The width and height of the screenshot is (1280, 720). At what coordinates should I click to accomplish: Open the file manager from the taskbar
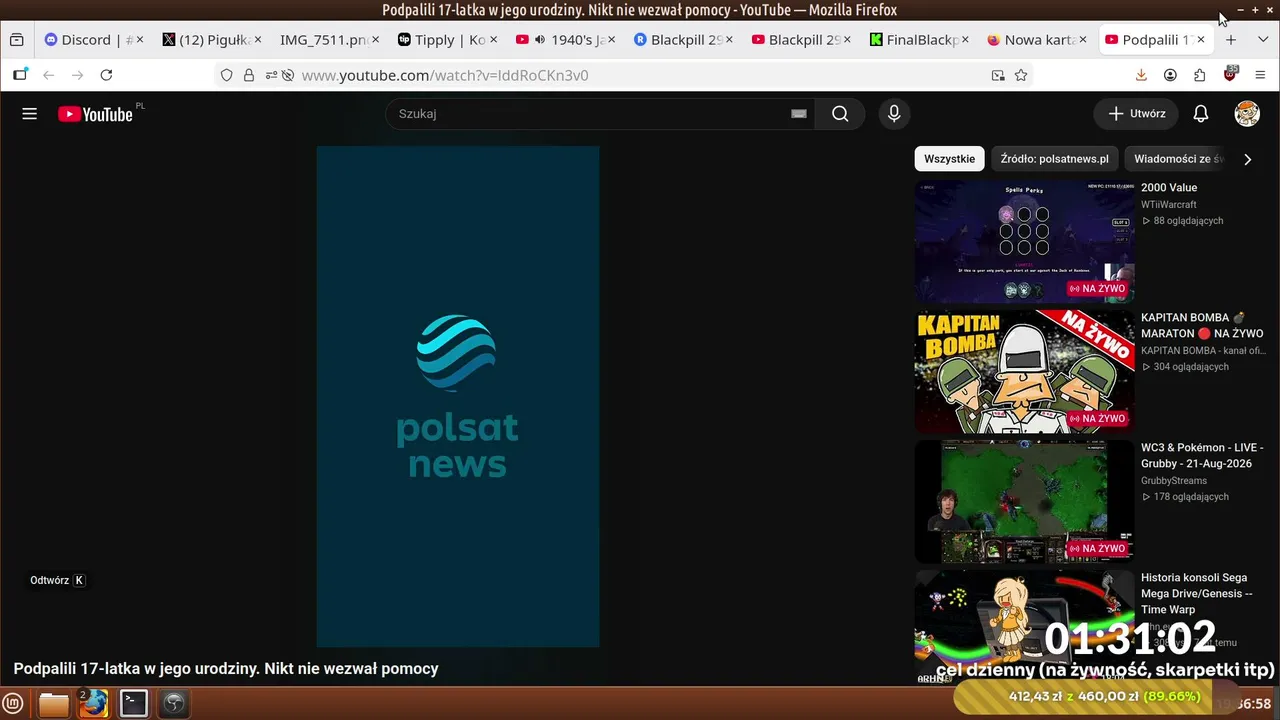point(53,704)
